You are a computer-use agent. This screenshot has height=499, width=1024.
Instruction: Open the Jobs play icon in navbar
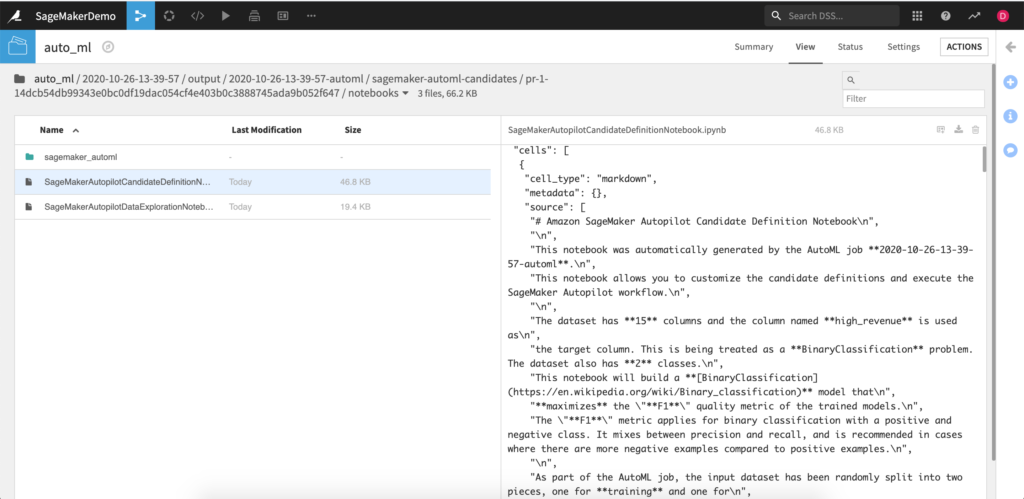click(x=225, y=16)
